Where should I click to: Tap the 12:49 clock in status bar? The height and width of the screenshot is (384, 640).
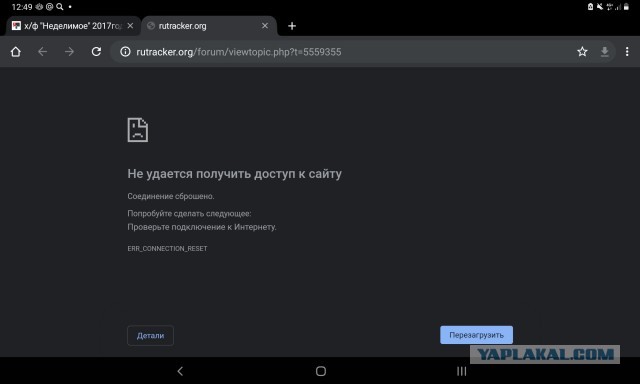click(x=22, y=7)
